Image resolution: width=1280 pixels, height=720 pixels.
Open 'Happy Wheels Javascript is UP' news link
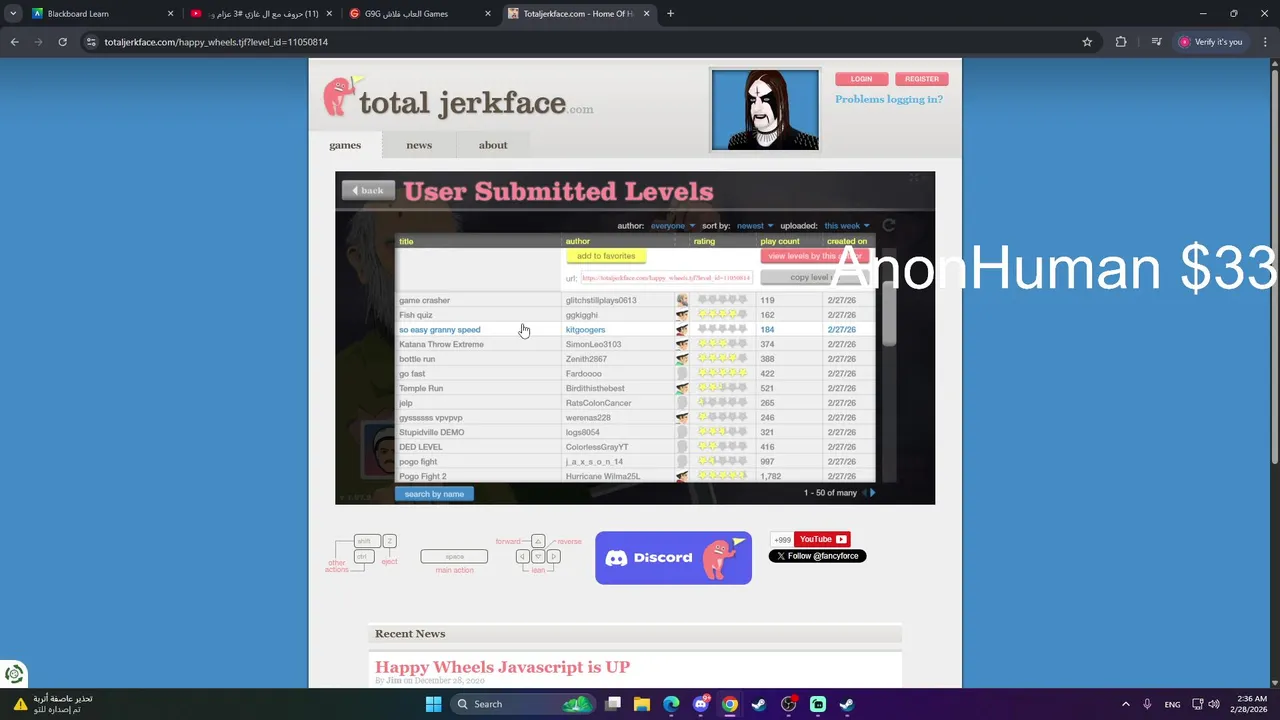(x=502, y=667)
